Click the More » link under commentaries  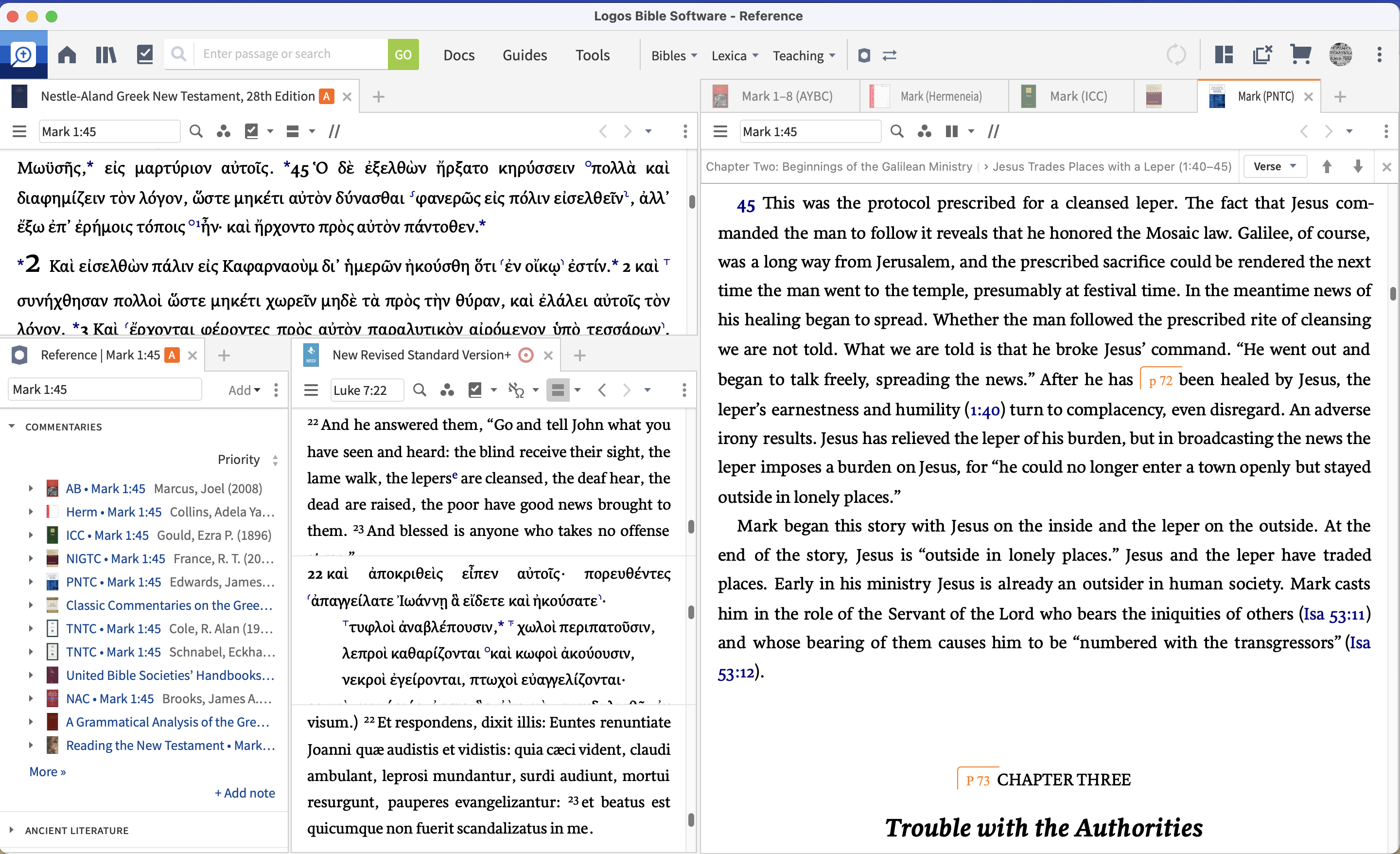tap(47, 771)
